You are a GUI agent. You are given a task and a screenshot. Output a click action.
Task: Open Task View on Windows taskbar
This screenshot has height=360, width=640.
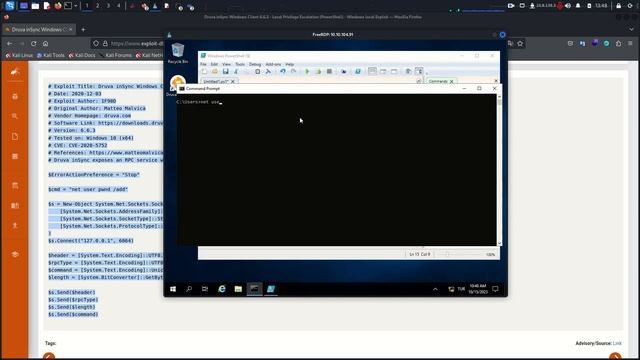point(205,289)
